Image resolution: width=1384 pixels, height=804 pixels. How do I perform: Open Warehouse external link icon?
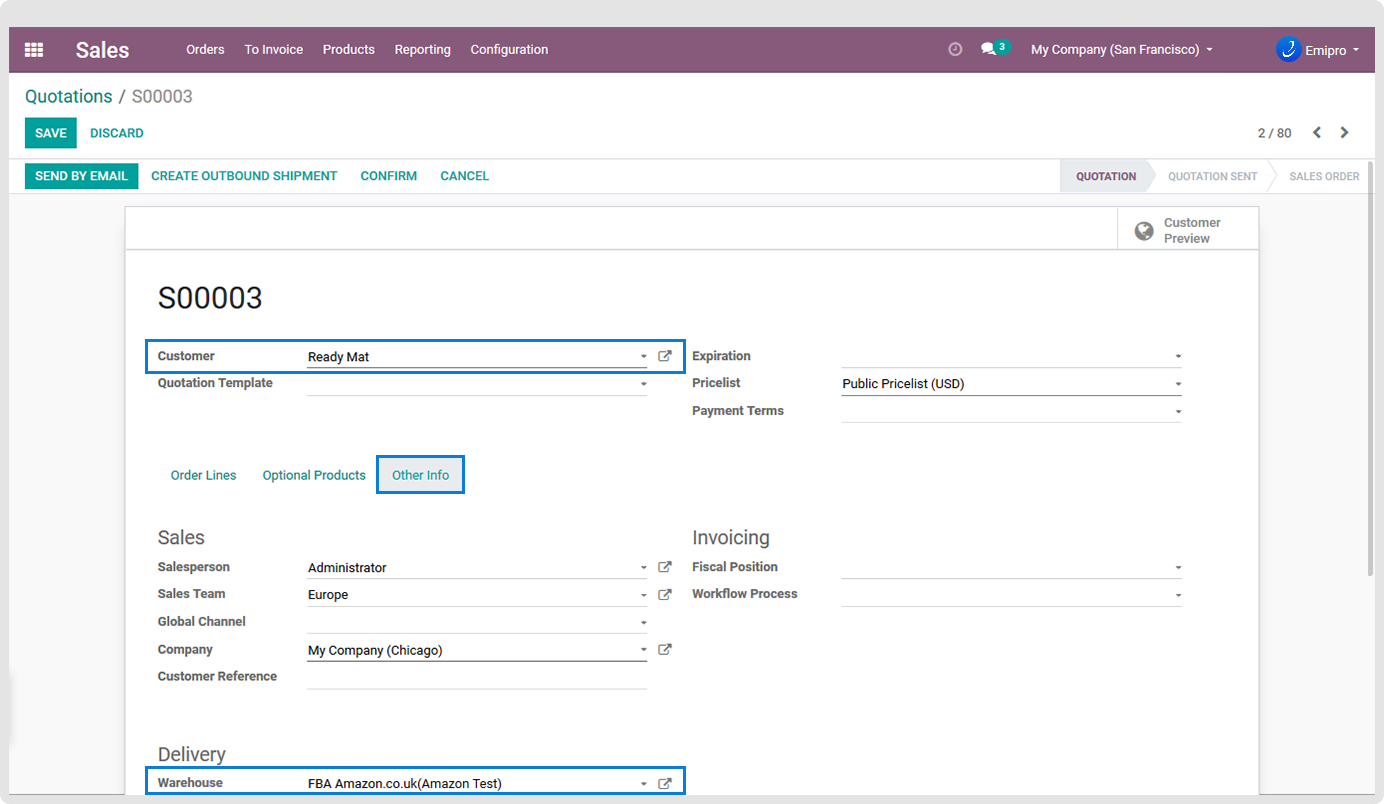pos(665,784)
